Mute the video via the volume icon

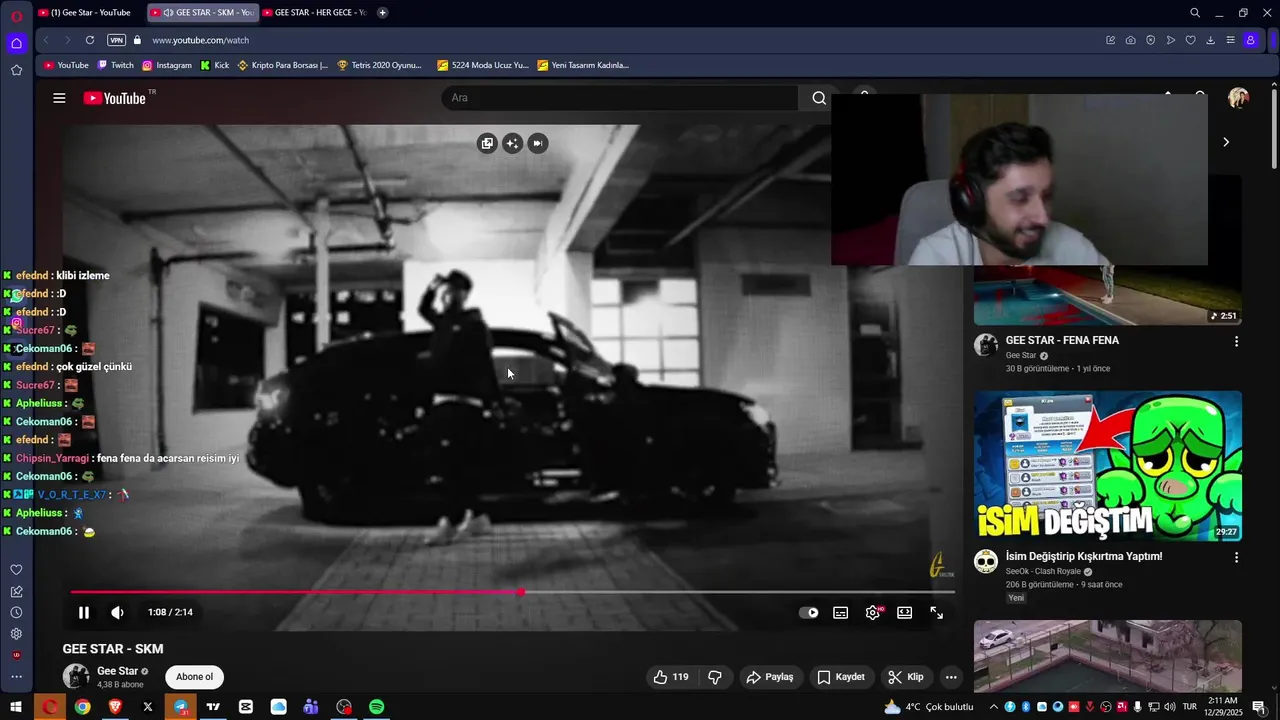117,613
